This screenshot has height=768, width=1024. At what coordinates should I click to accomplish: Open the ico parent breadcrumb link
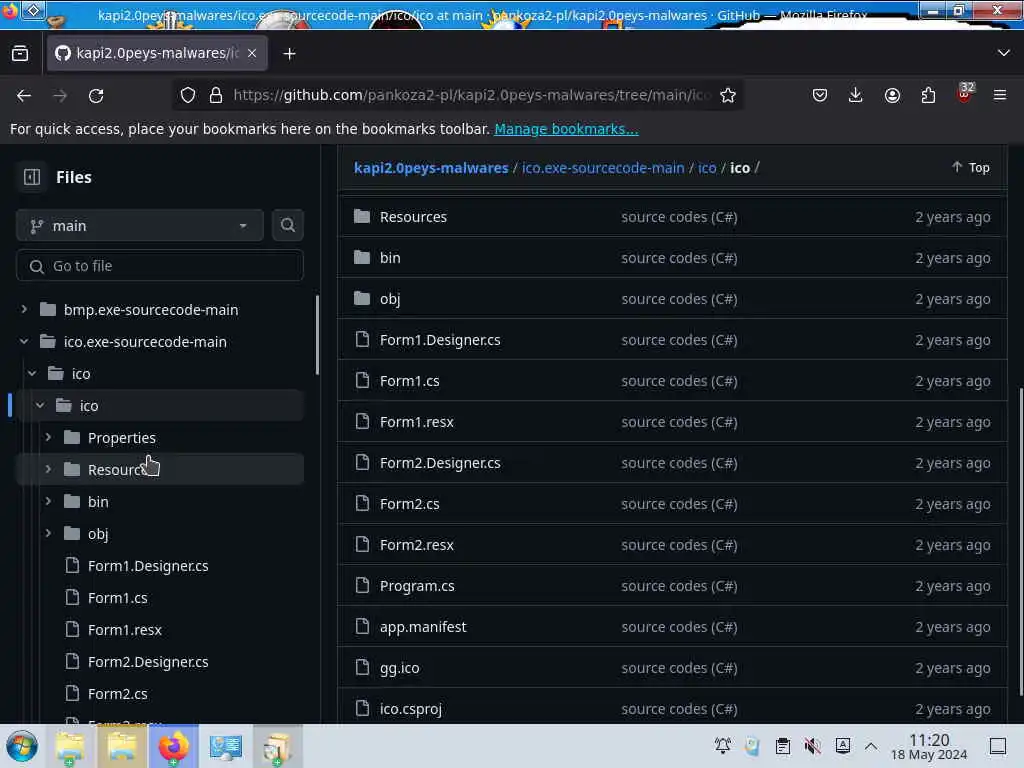coord(707,168)
